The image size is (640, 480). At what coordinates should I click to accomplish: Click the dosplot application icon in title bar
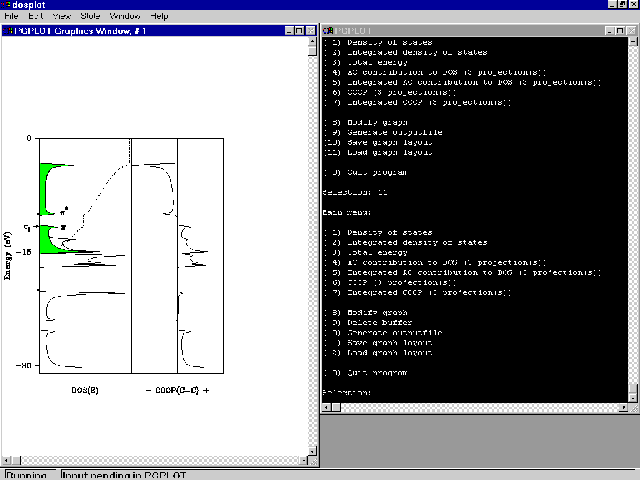click(x=6, y=4)
